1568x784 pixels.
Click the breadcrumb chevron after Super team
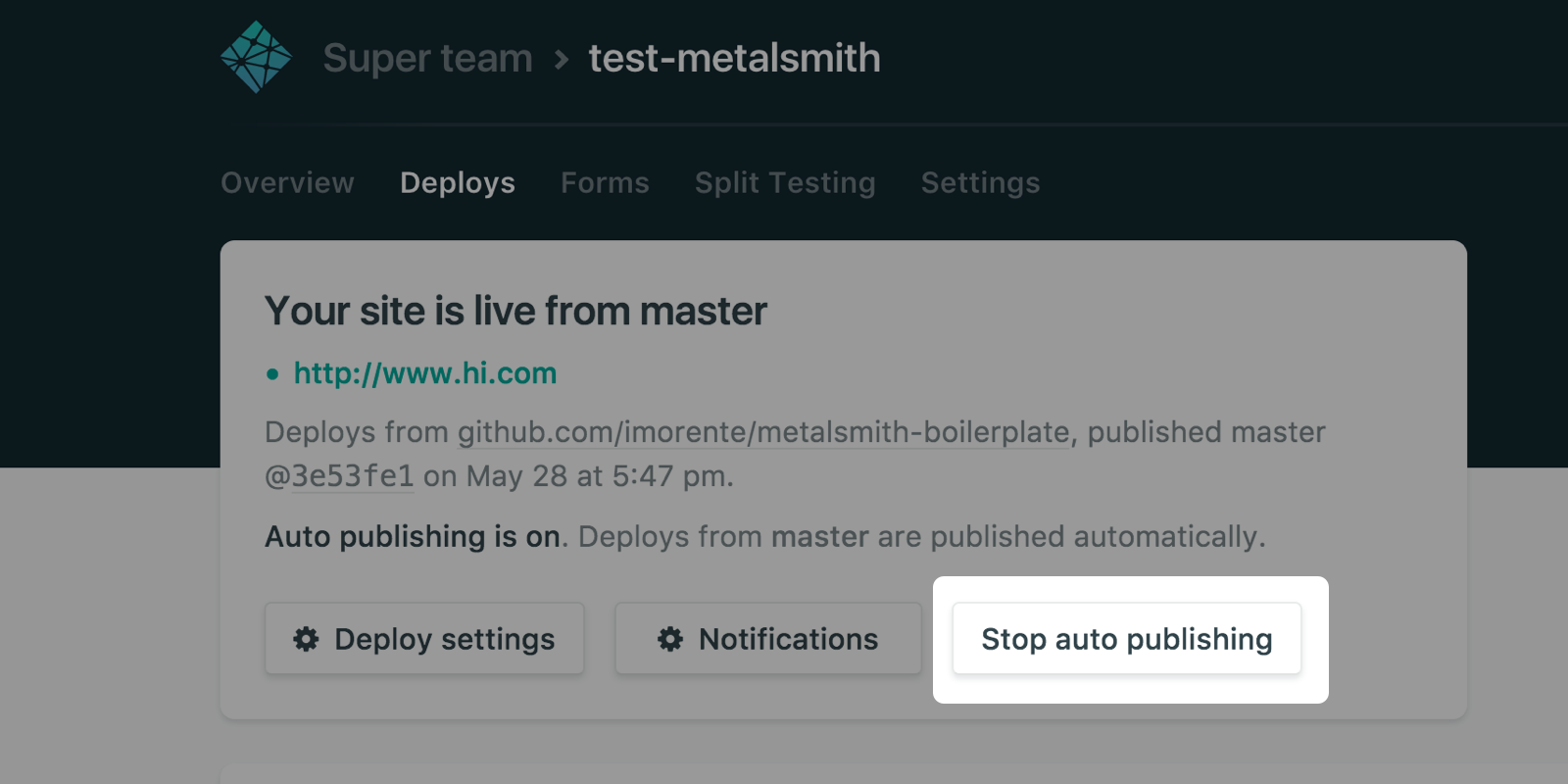(561, 60)
